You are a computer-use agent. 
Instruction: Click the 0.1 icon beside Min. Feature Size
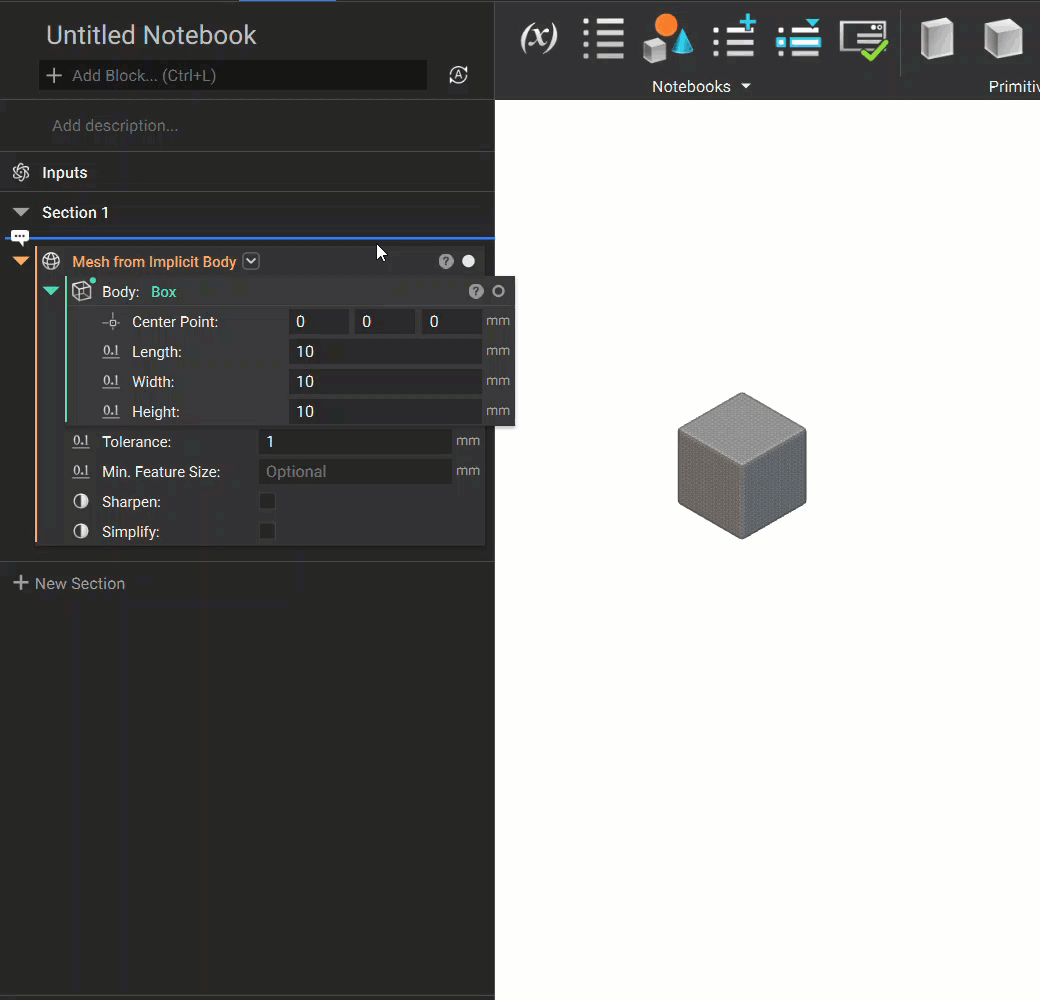coord(81,471)
